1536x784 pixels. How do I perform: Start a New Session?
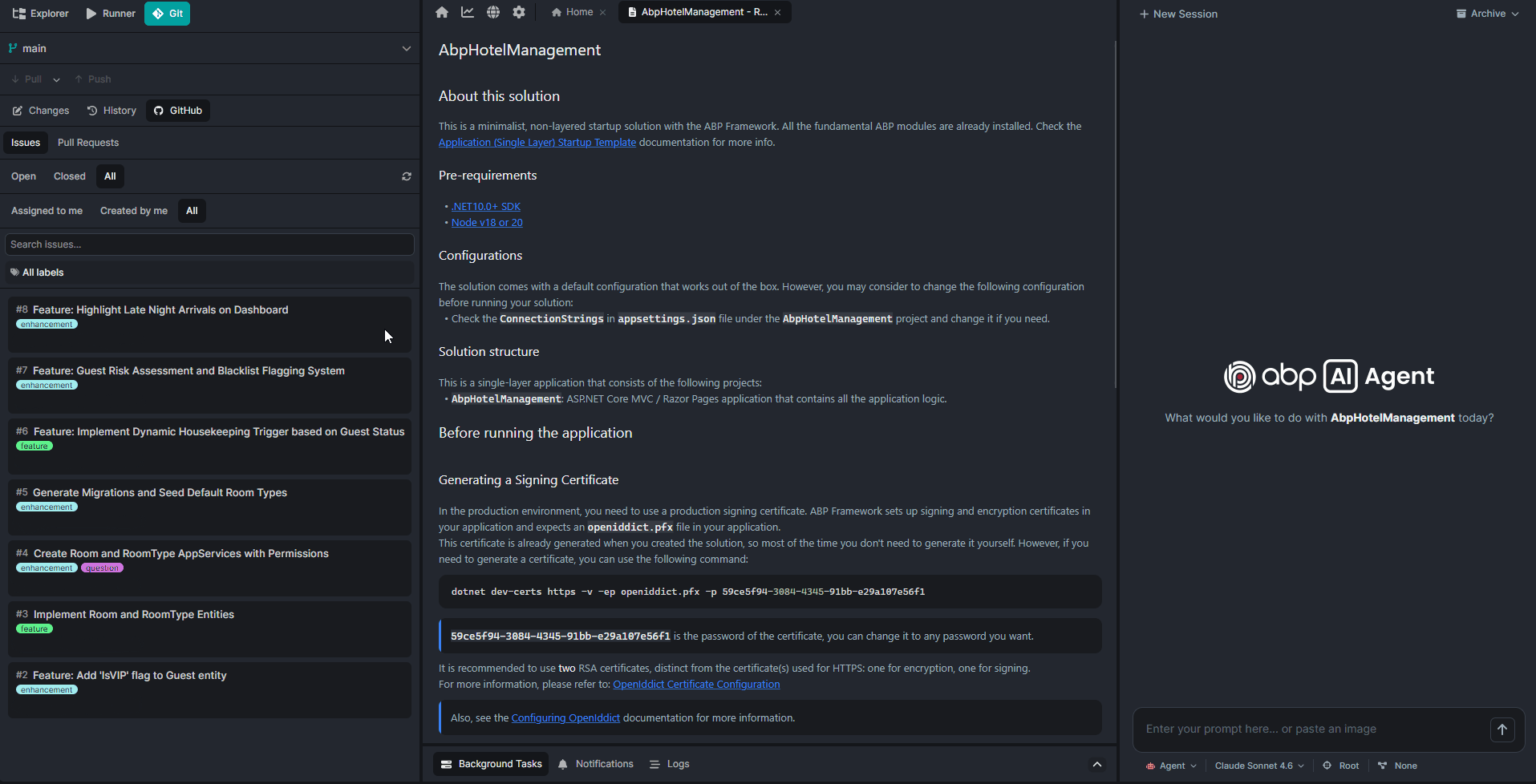coord(1178,14)
